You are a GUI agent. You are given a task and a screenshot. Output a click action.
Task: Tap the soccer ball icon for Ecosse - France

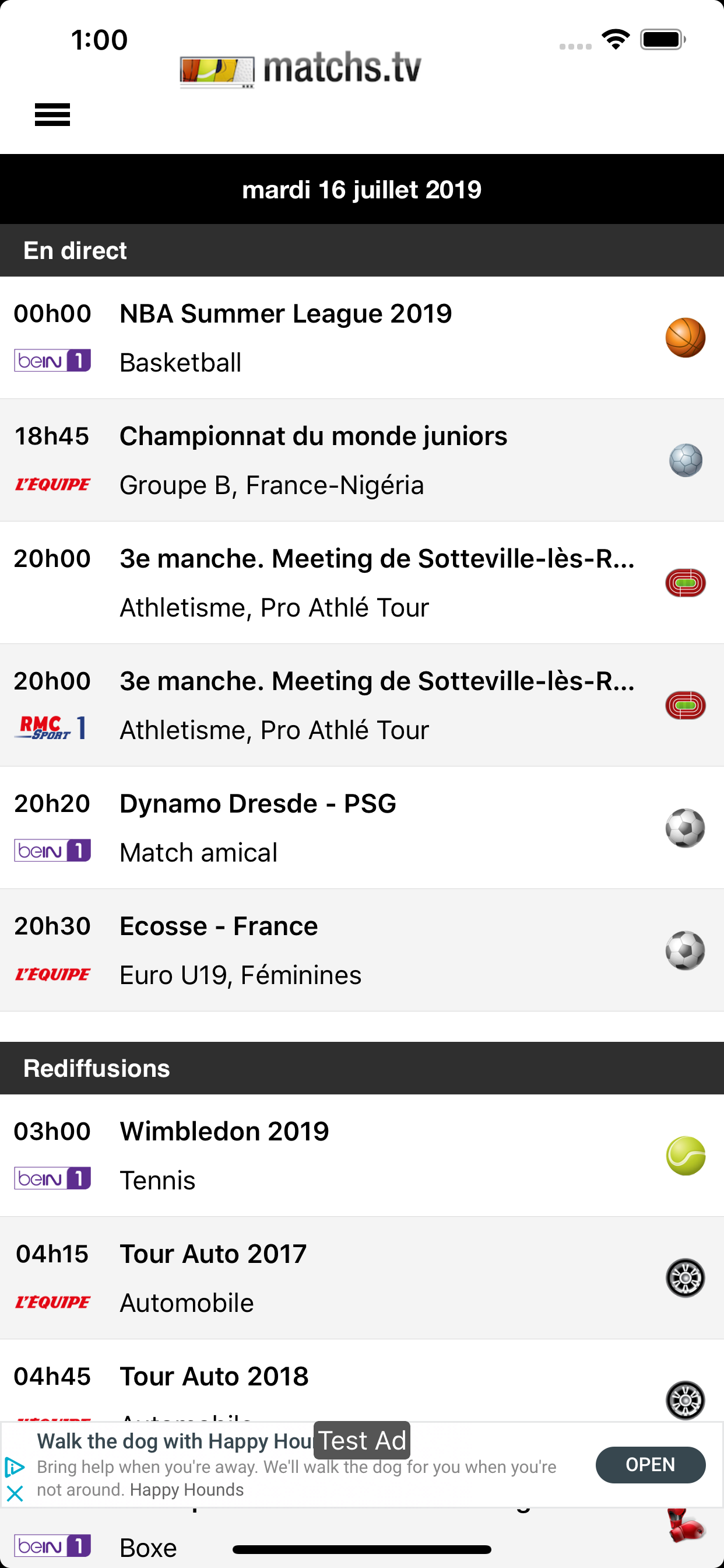coord(685,950)
